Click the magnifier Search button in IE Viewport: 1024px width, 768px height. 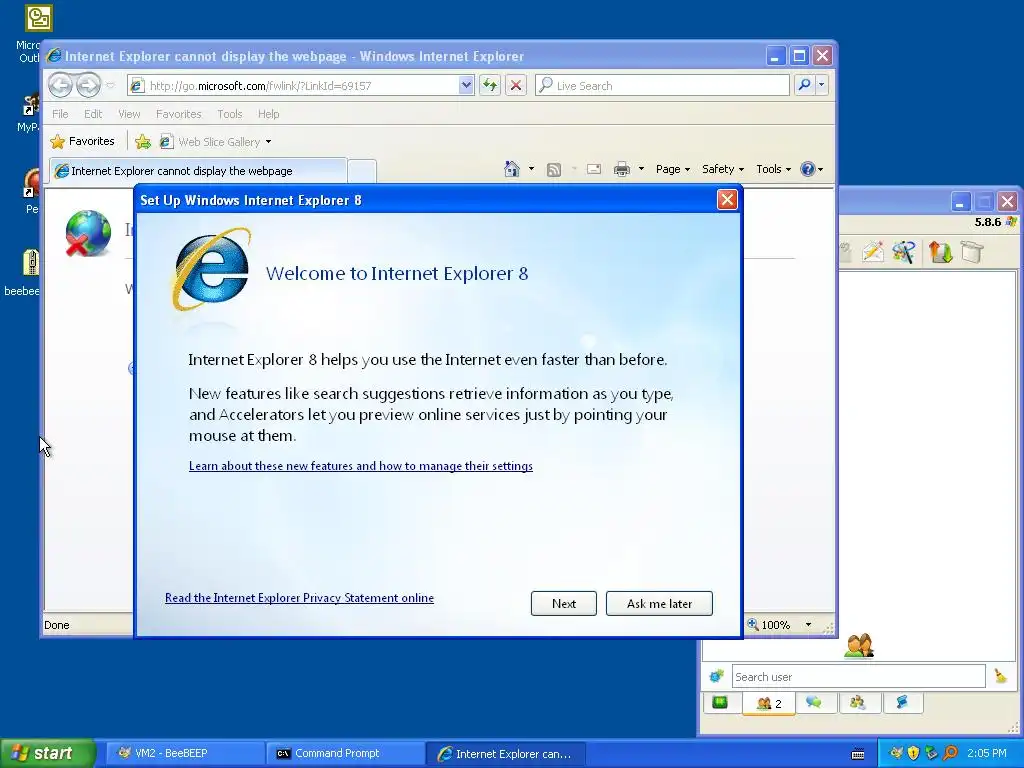tap(805, 85)
